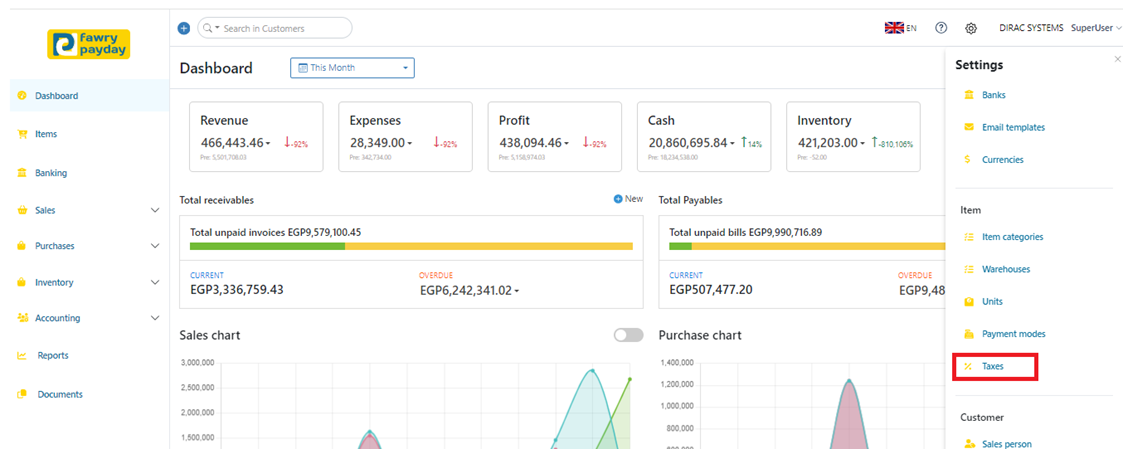Click the yellow overdue receivables bar
This screenshot has height=449, width=1123.
(x=489, y=246)
